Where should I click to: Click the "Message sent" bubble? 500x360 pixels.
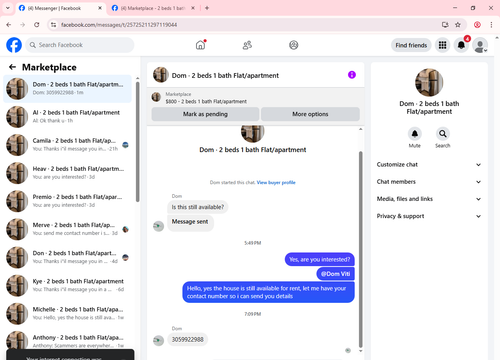(190, 223)
